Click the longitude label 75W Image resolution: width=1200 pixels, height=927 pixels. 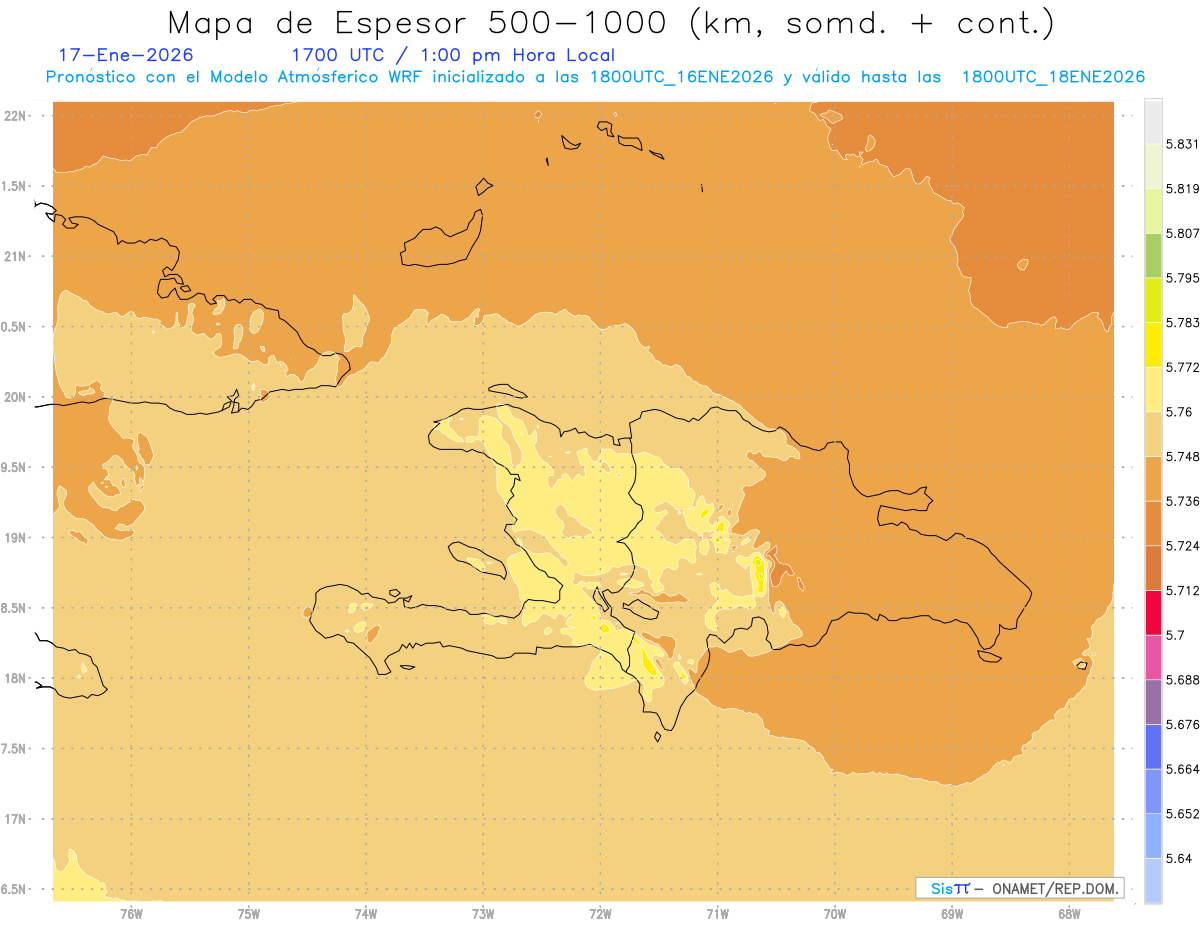249,914
